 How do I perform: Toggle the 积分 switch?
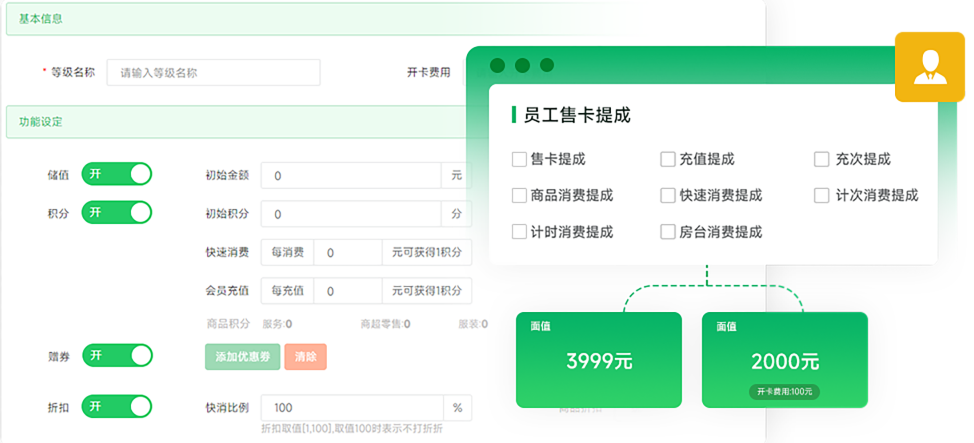117,212
